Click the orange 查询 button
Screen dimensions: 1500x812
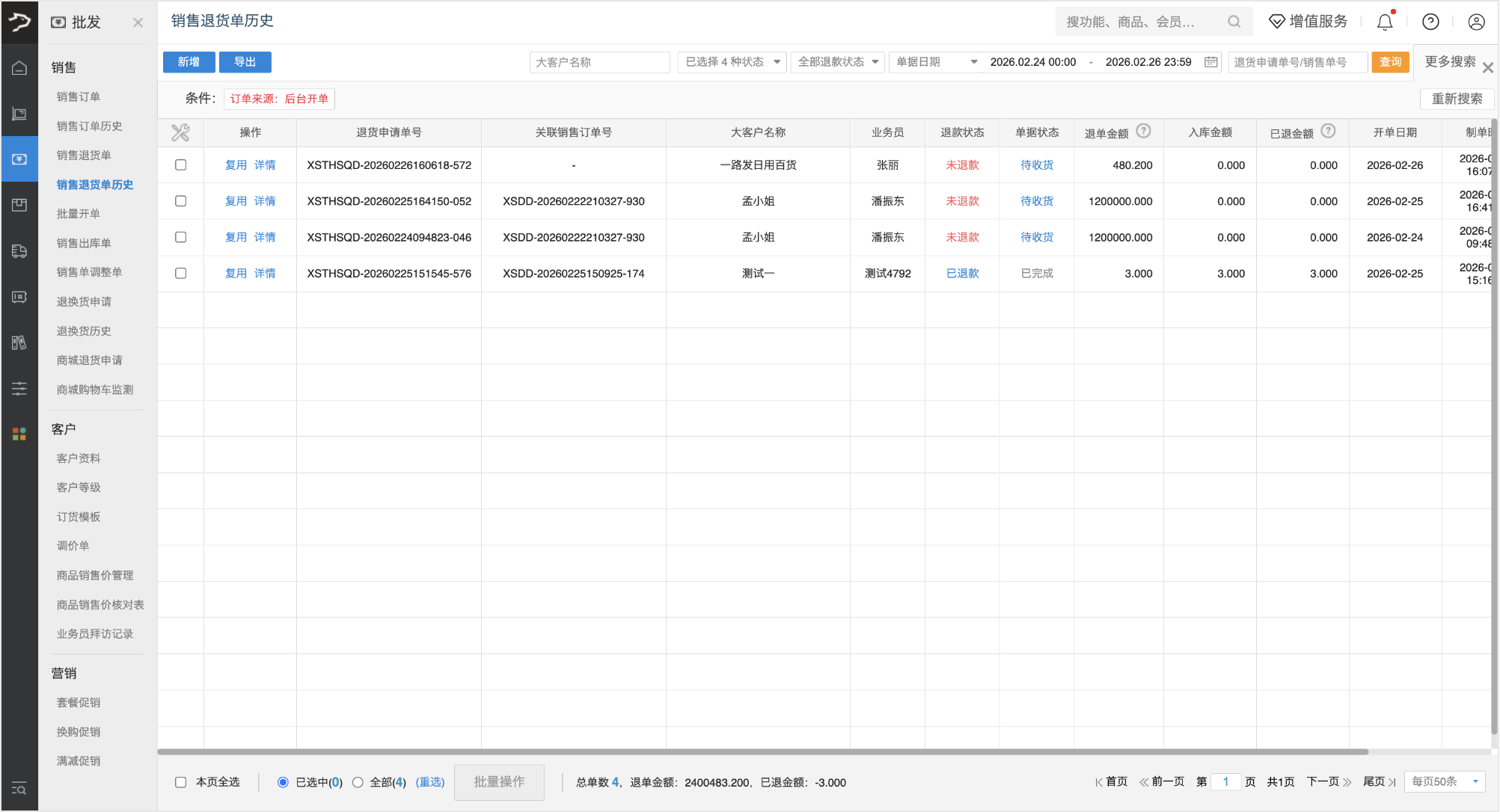pos(1390,62)
